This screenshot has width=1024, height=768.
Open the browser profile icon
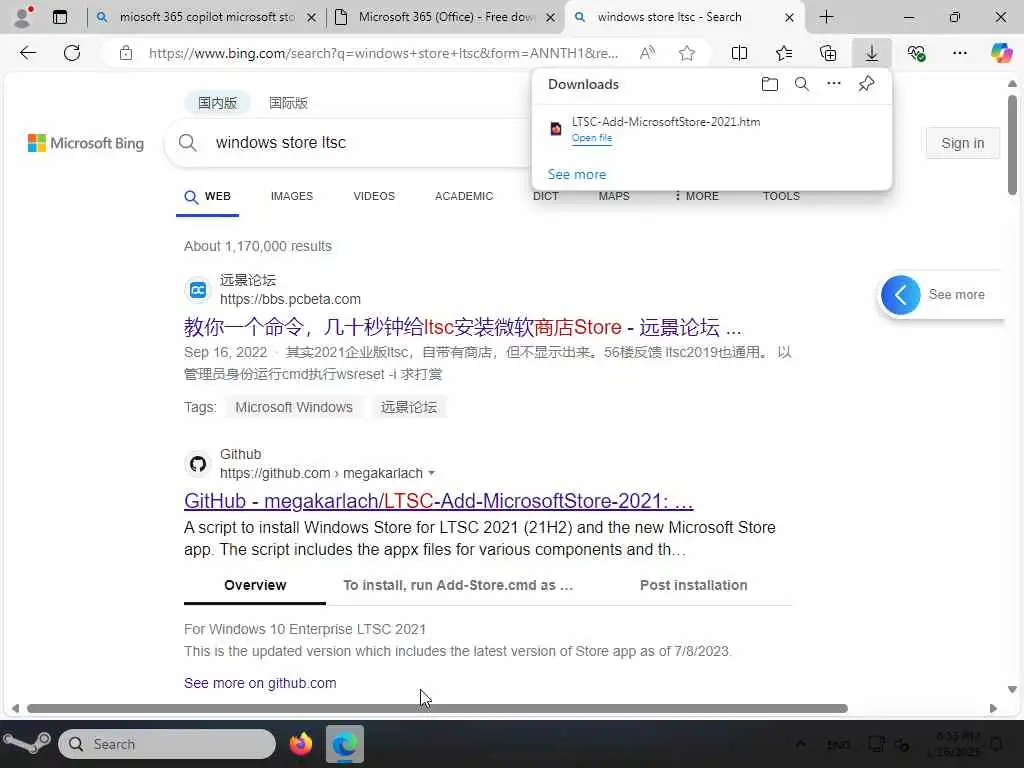[24, 17]
